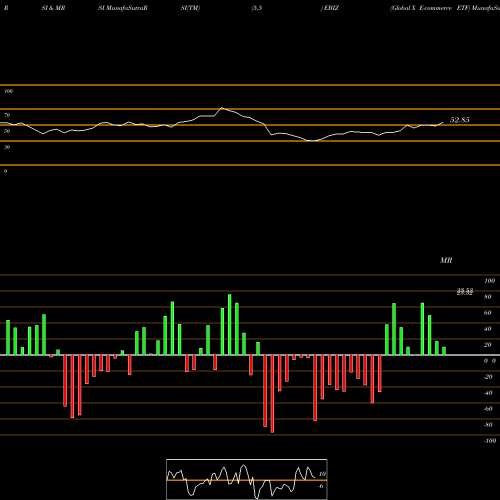Click the MR axis label 20
The image size is (500, 500).
tap(488, 345)
